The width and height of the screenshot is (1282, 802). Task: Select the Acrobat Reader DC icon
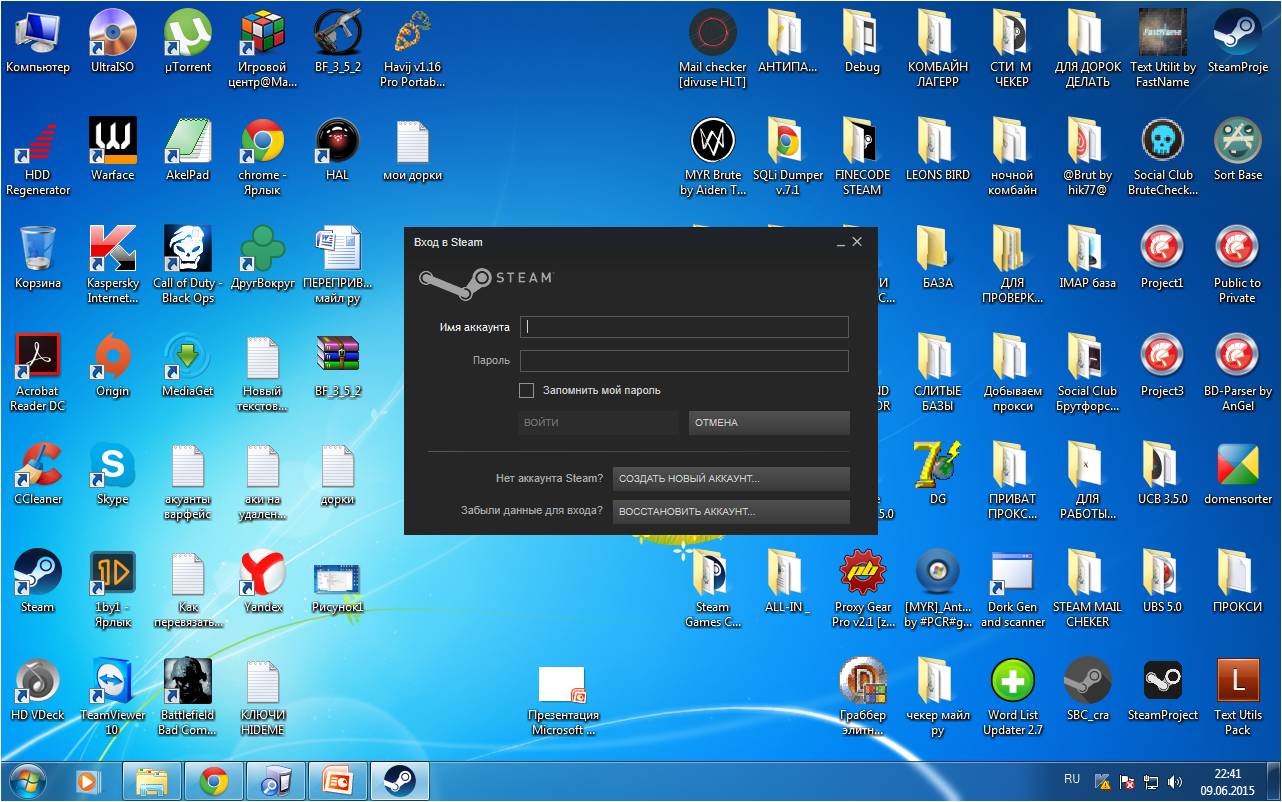[38, 373]
